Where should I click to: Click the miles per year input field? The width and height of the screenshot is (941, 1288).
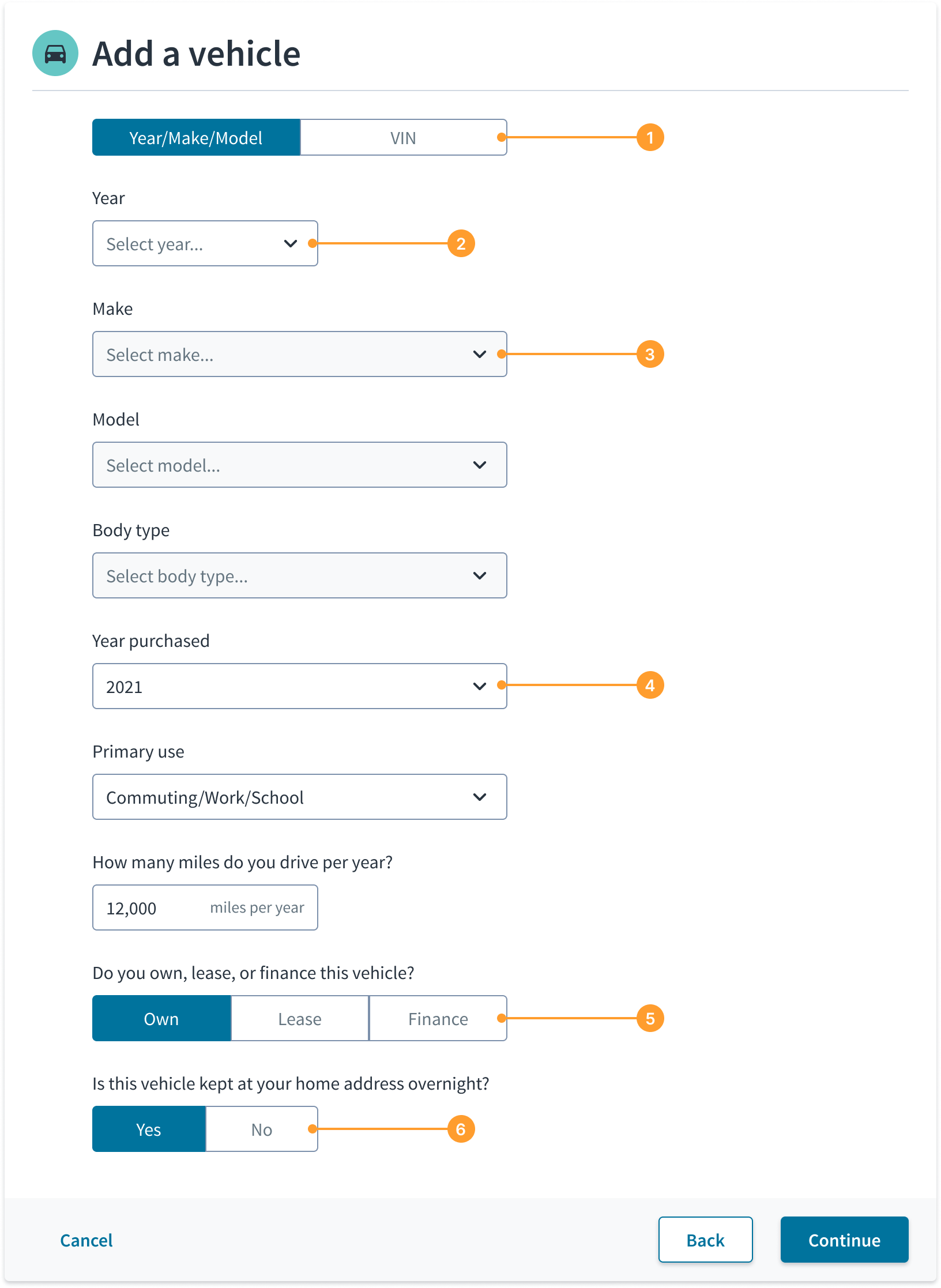[x=205, y=907]
